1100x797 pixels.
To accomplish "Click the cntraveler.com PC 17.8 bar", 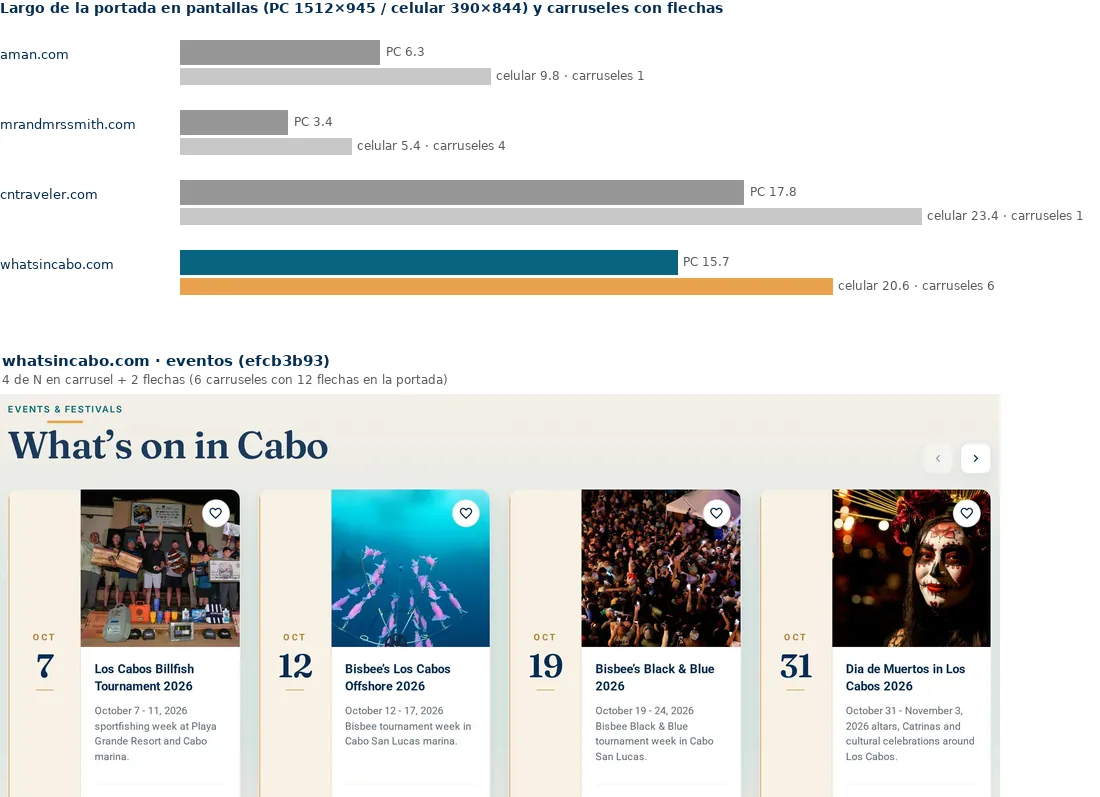I will [462, 192].
